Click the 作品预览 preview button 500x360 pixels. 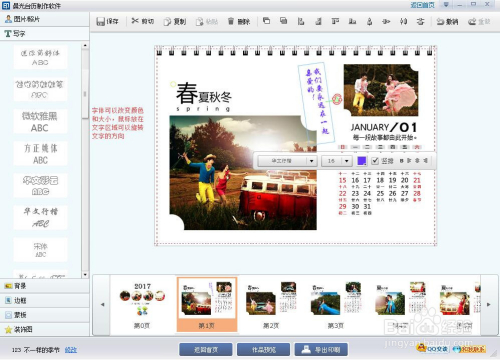click(263, 349)
